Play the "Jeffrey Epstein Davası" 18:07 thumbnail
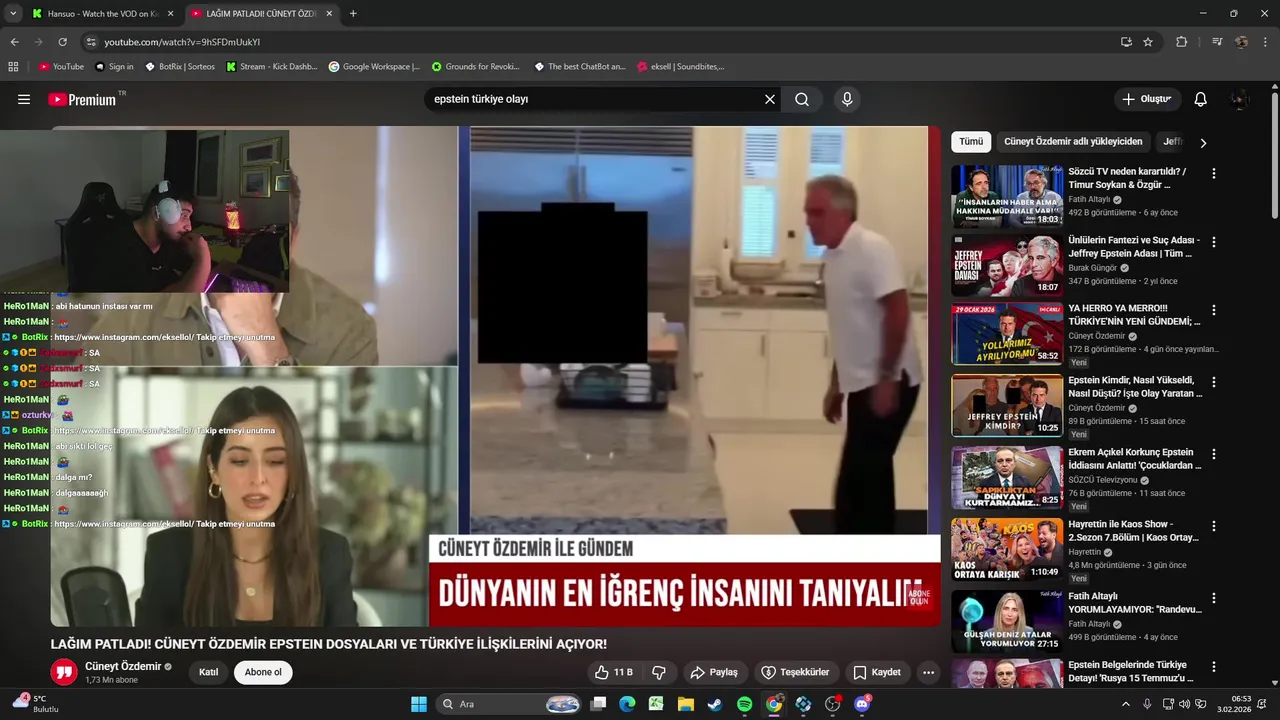 coord(1007,265)
